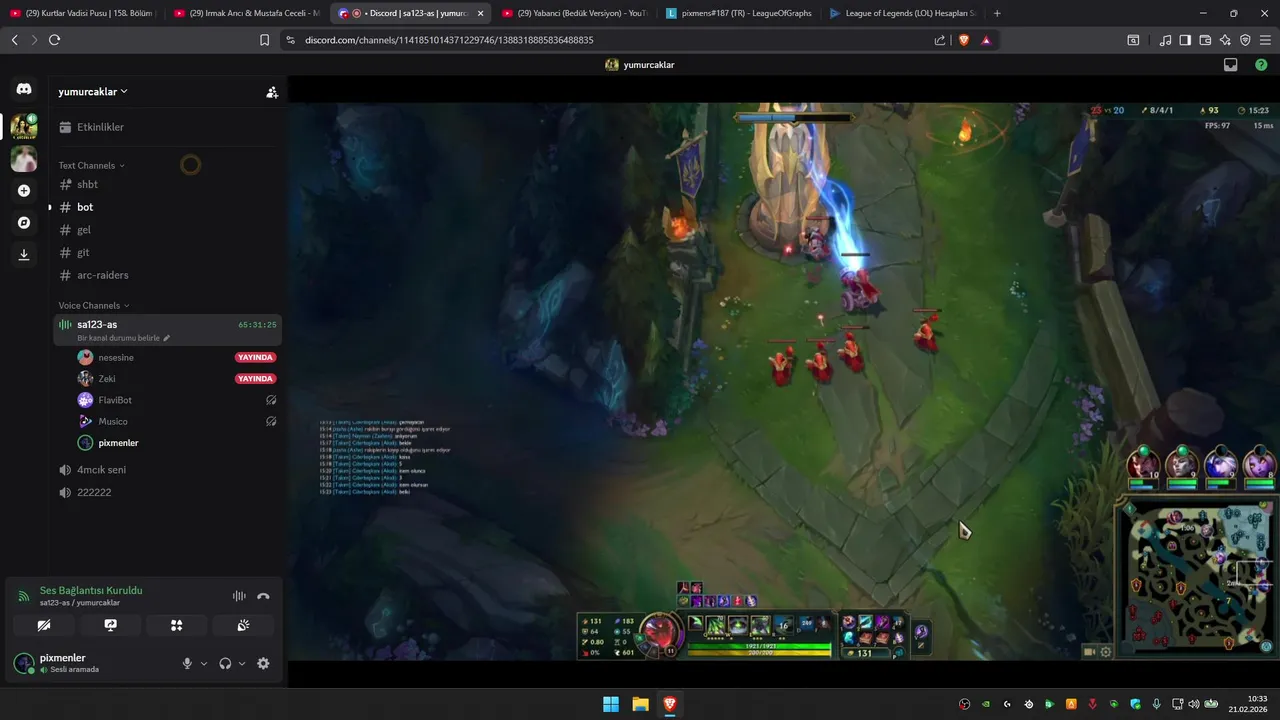
Task: Toggle the browser sidebar panel
Action: point(1185,40)
